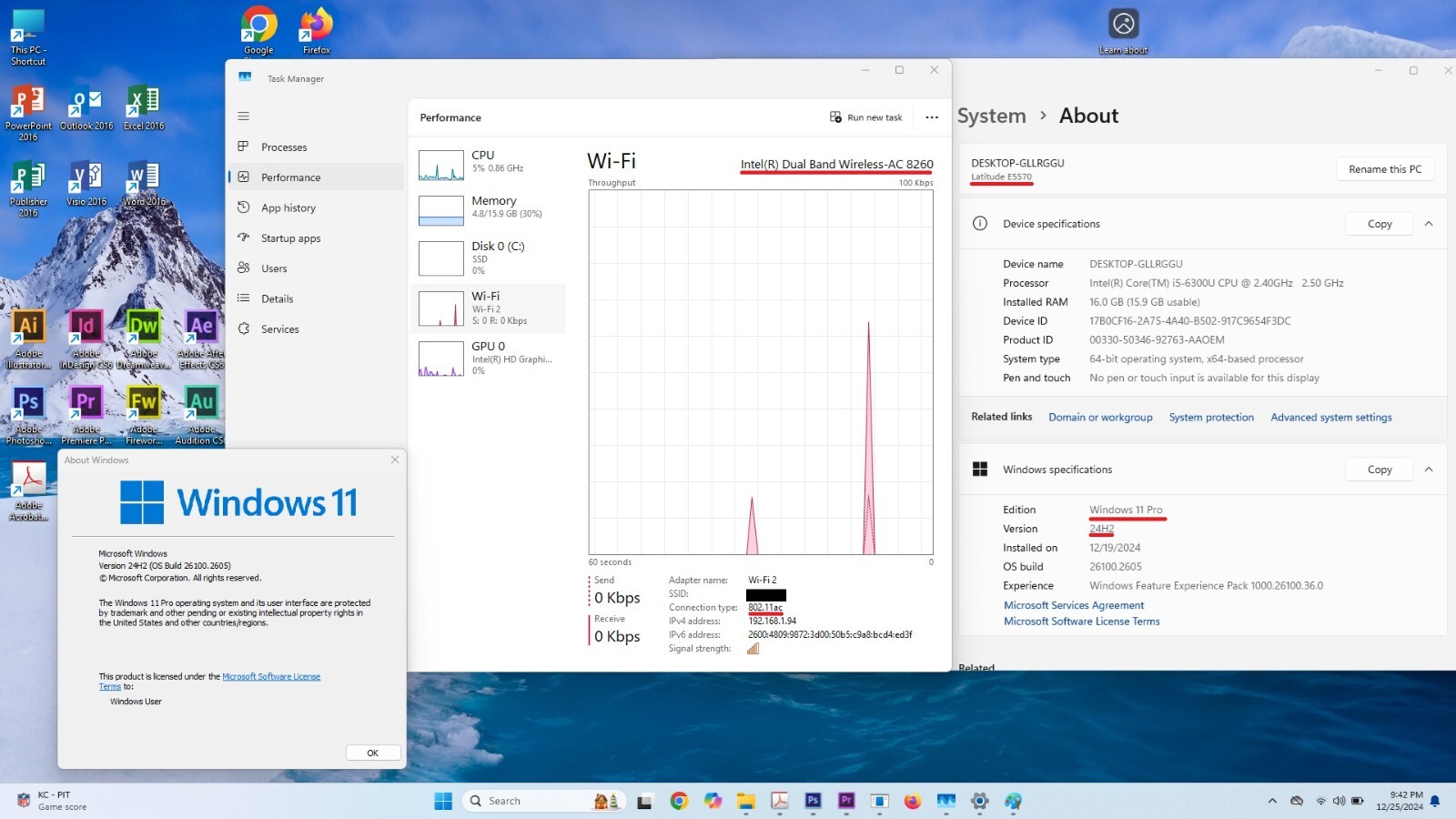
Task: Go to App history in Task Manager
Action: click(x=316, y=207)
